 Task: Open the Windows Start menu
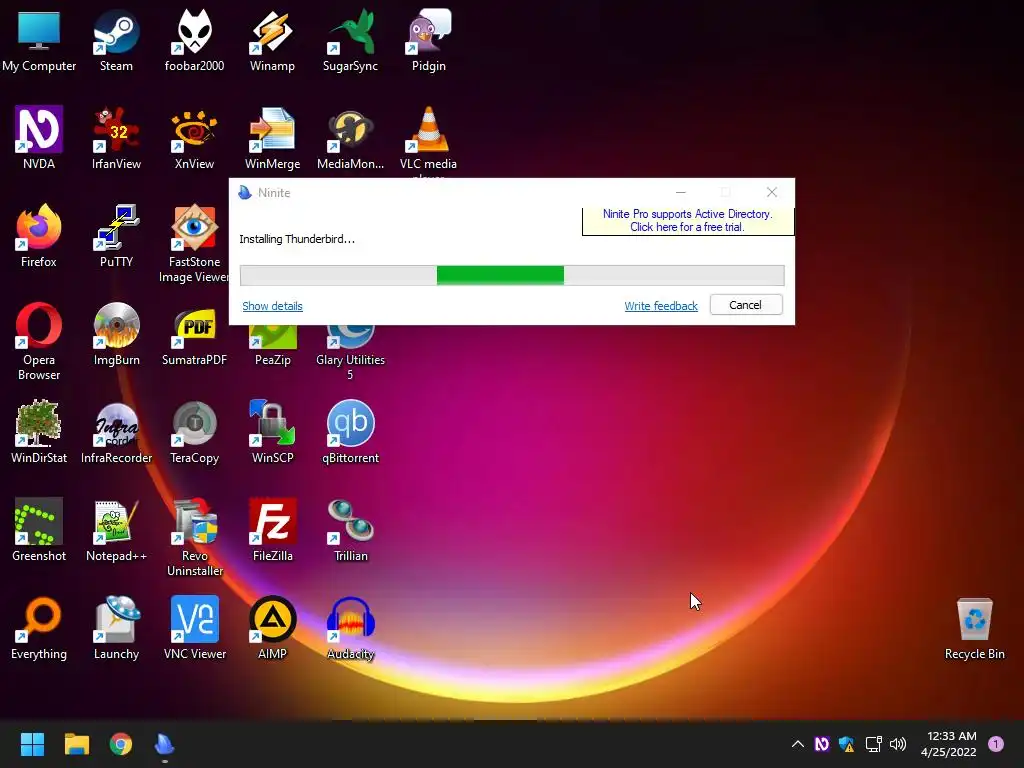pyautogui.click(x=32, y=744)
